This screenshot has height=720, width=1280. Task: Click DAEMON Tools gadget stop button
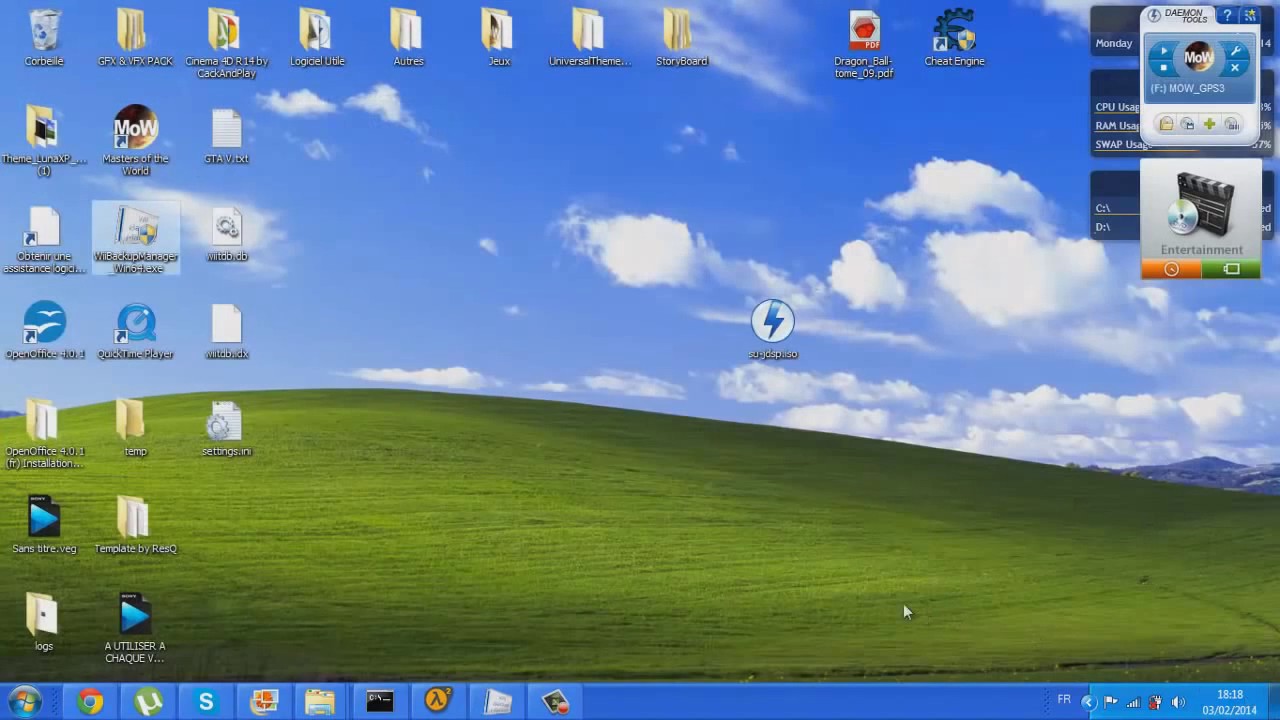pyautogui.click(x=1164, y=68)
